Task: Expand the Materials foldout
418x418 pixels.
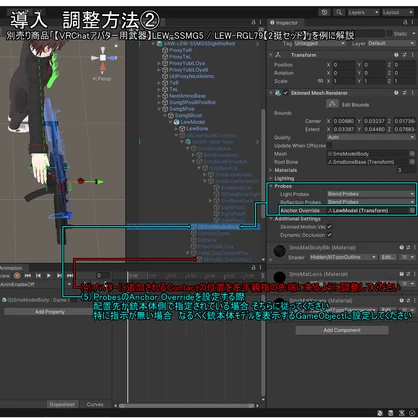Action: click(x=271, y=170)
